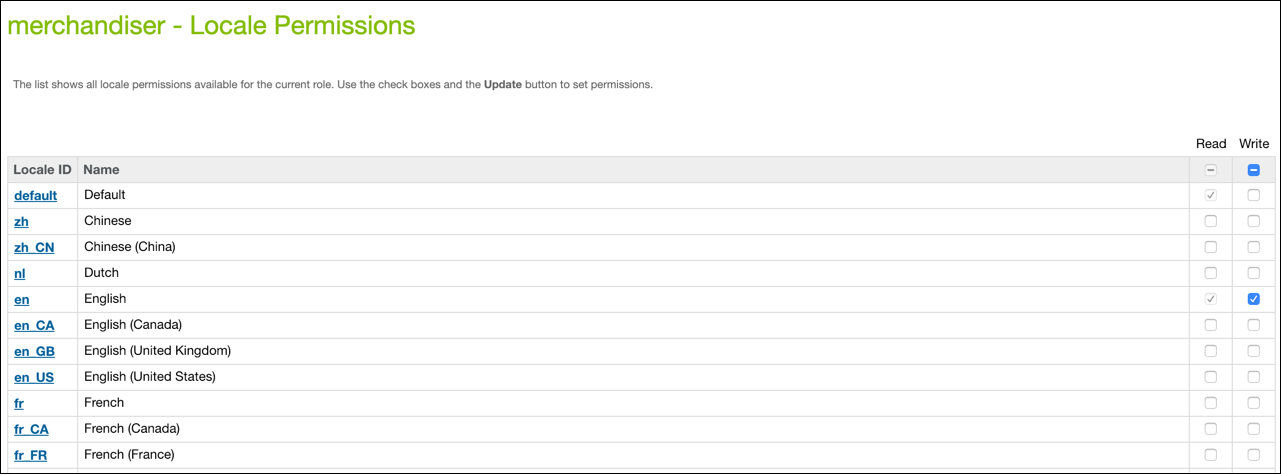Open the en locale link
The image size is (1281, 474).
point(22,299)
